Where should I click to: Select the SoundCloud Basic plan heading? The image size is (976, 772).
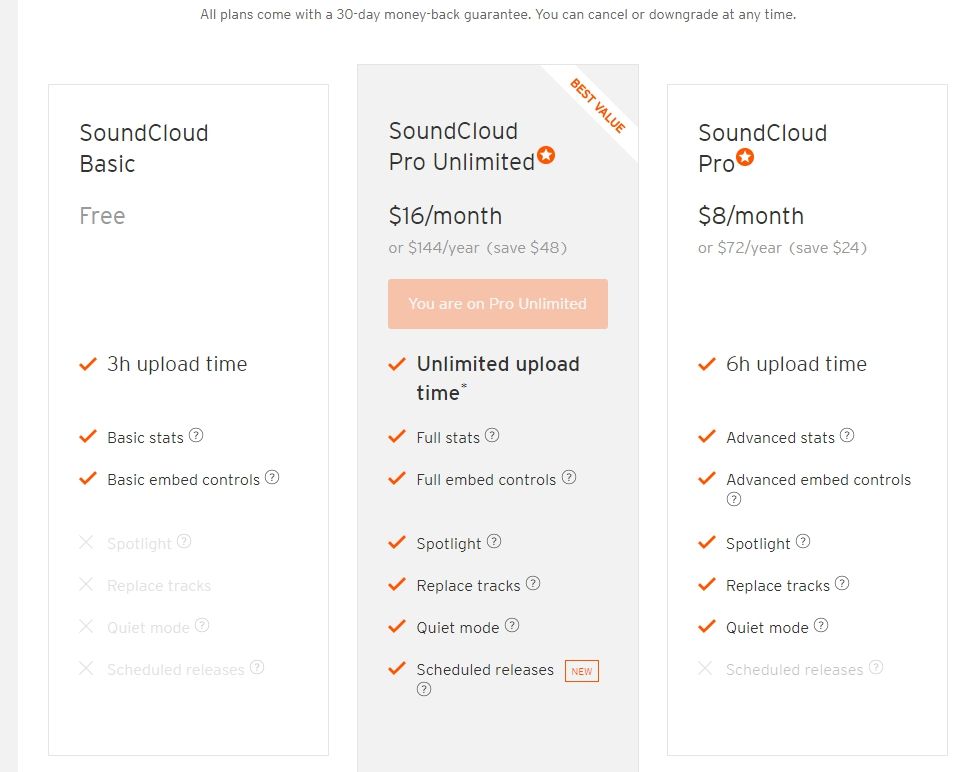coord(144,148)
